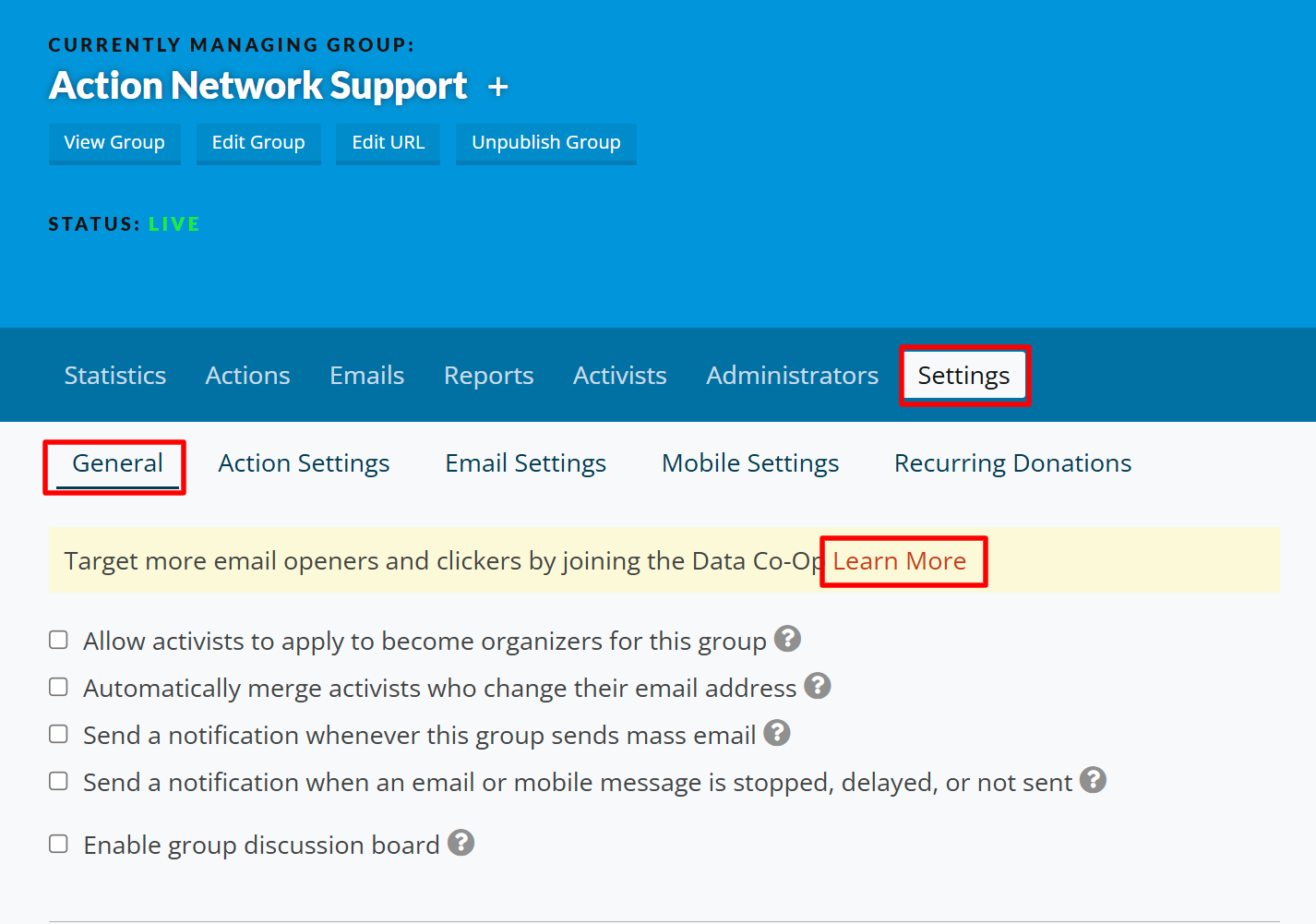Image resolution: width=1316 pixels, height=924 pixels.
Task: Switch to the Emails tab
Action: click(367, 376)
